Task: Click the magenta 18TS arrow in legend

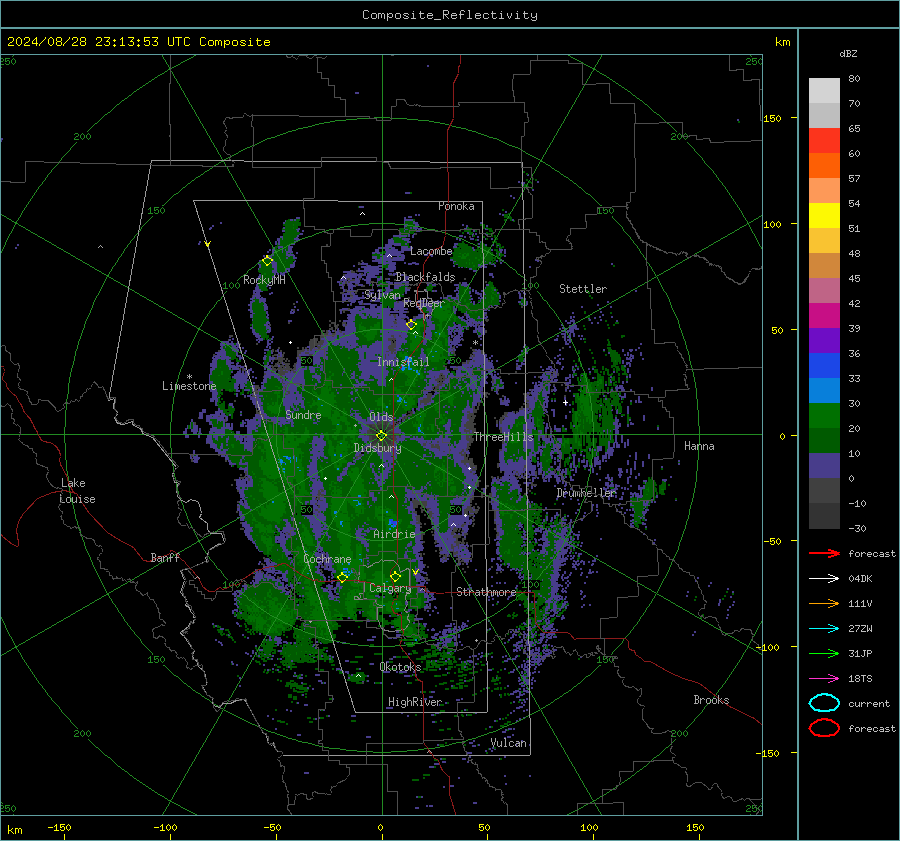Action: (x=824, y=679)
